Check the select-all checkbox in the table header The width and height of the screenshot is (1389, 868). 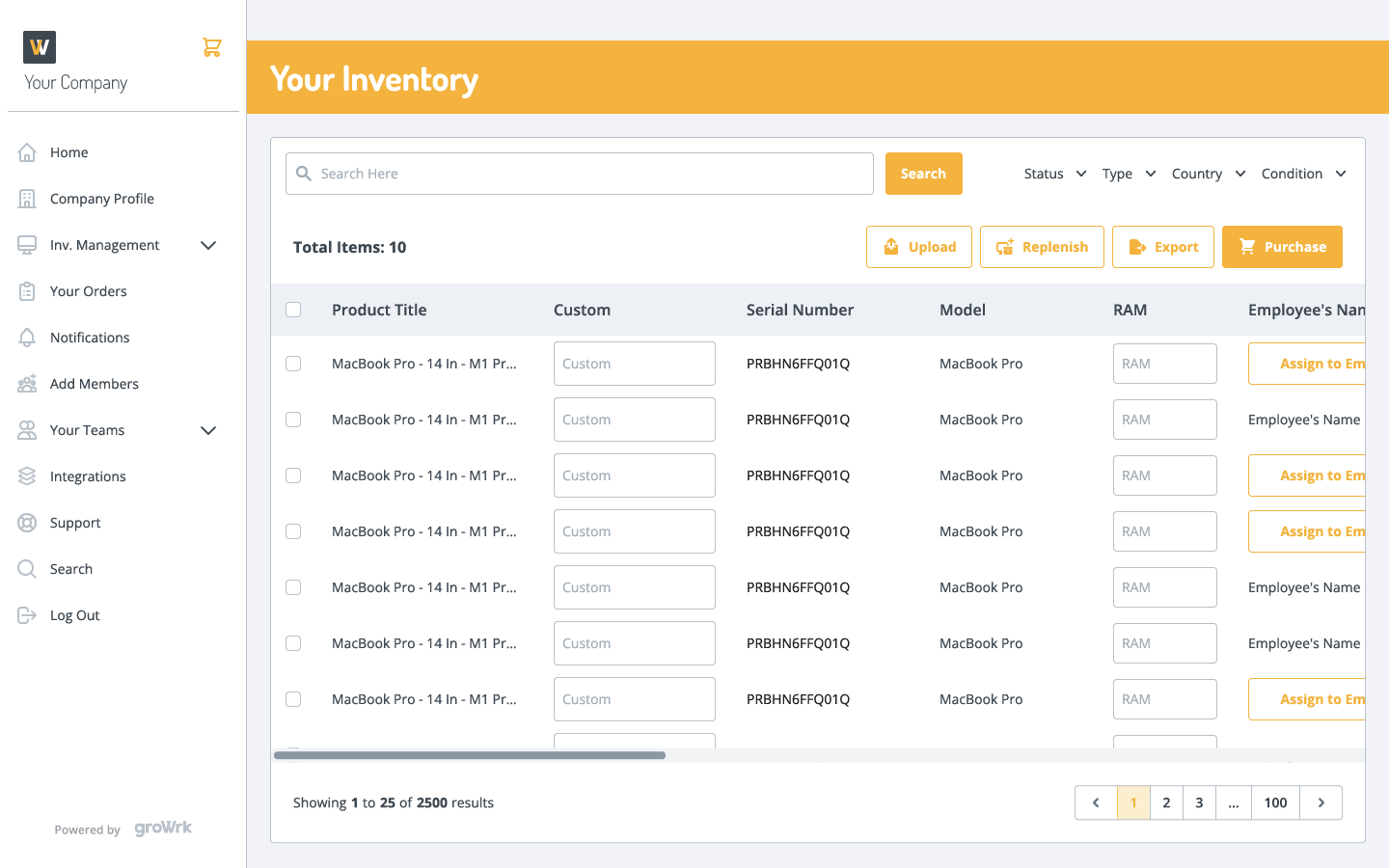(x=293, y=310)
